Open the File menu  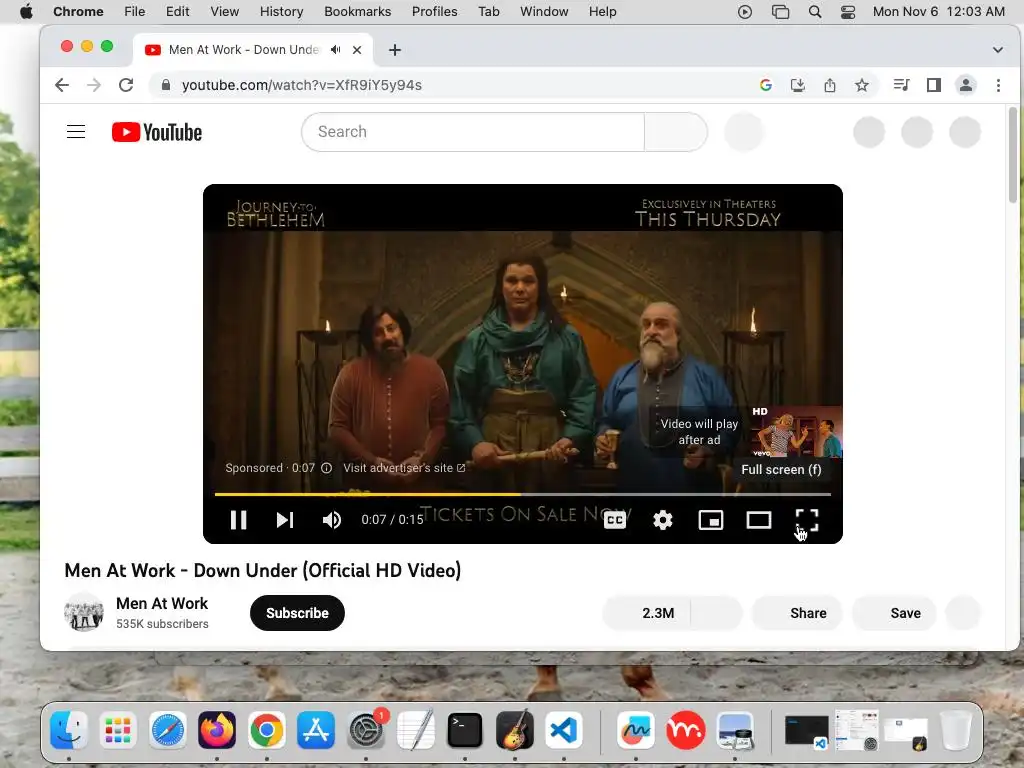point(135,12)
